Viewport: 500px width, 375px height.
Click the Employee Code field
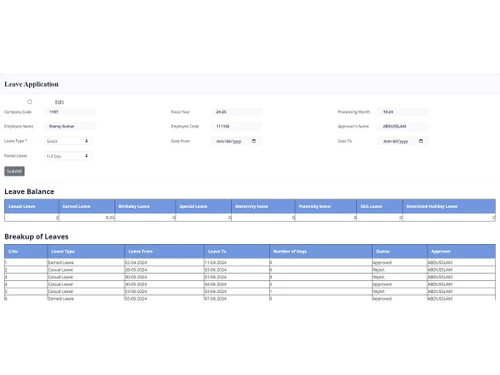[236, 126]
